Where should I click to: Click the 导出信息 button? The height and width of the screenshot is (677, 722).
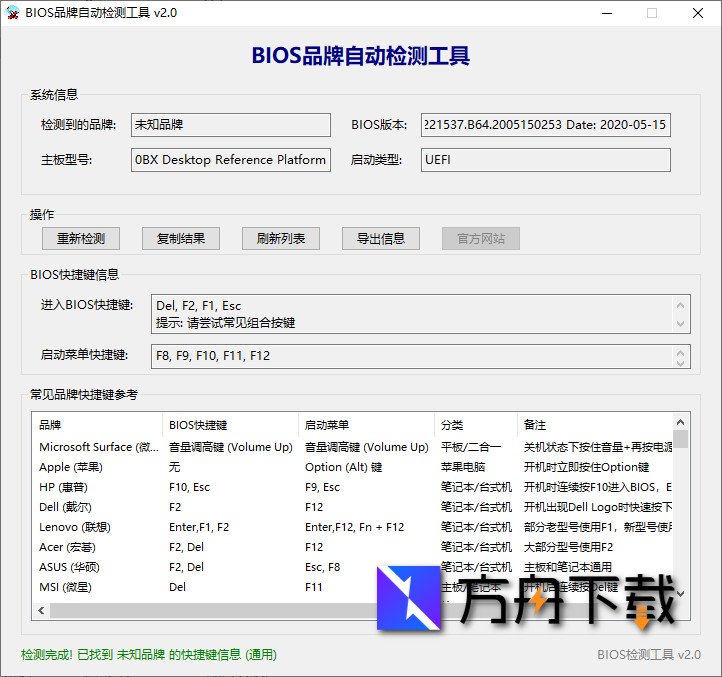pyautogui.click(x=381, y=239)
